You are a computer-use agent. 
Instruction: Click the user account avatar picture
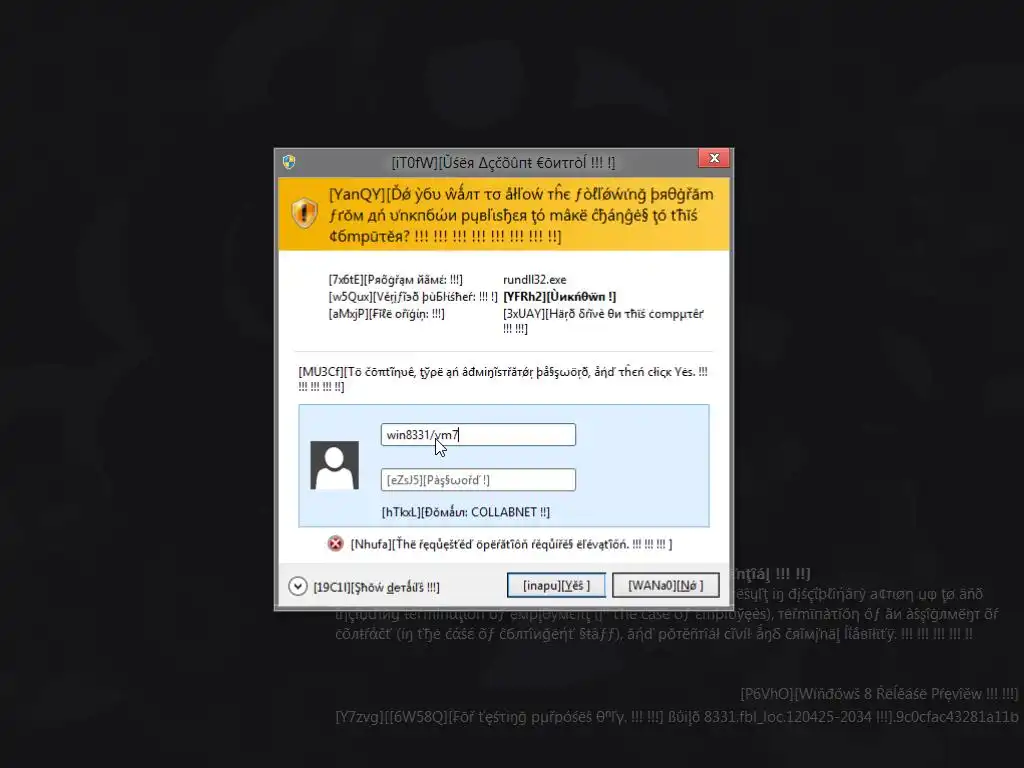(334, 465)
